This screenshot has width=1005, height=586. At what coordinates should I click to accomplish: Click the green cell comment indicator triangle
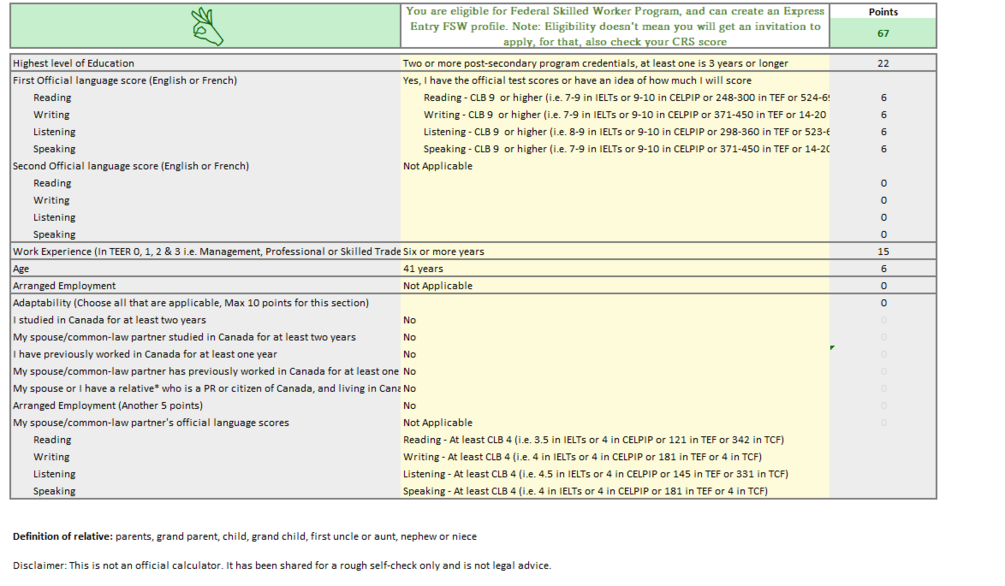coord(832,347)
